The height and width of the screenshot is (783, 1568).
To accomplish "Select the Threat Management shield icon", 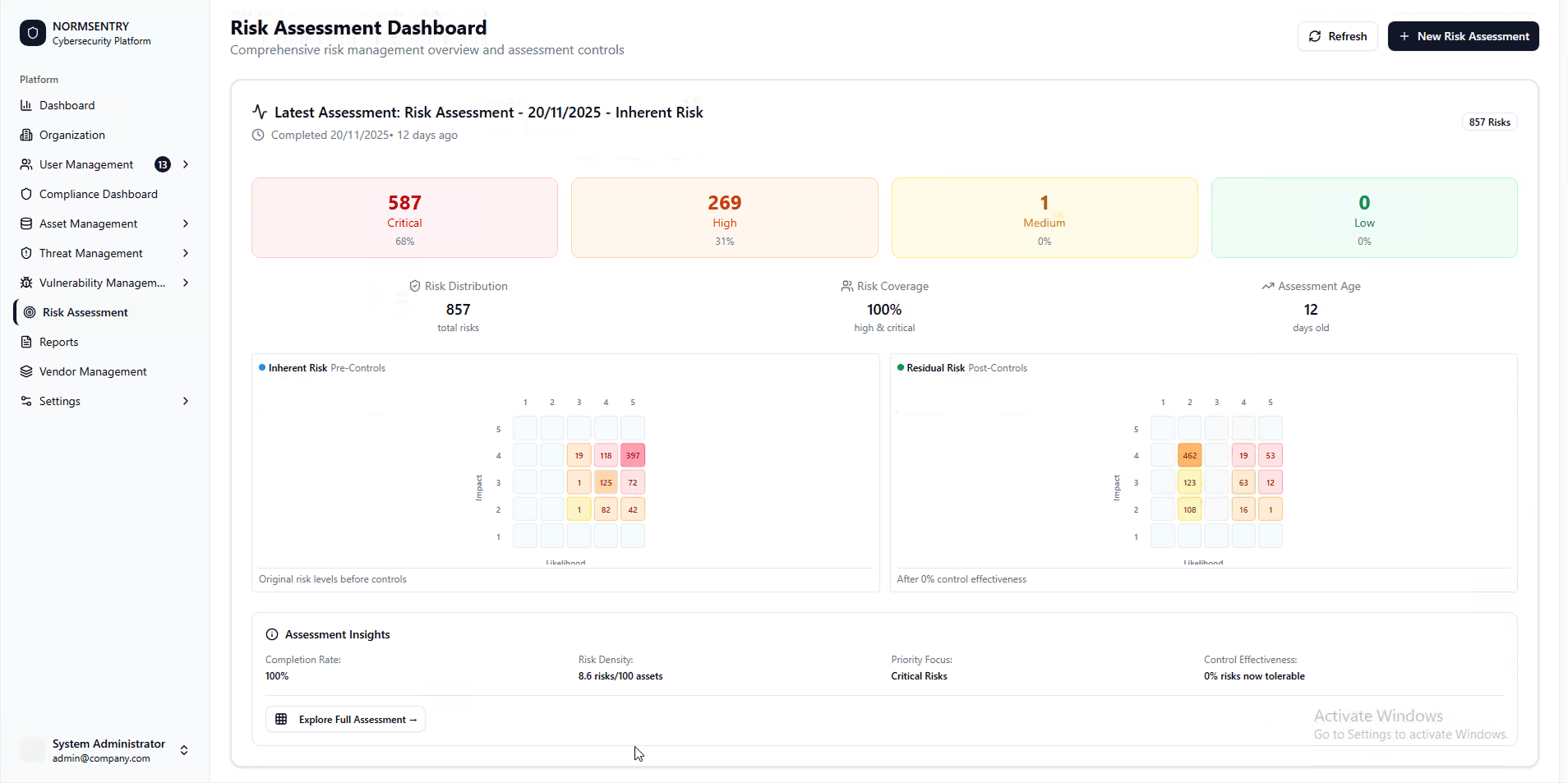I will (27, 253).
